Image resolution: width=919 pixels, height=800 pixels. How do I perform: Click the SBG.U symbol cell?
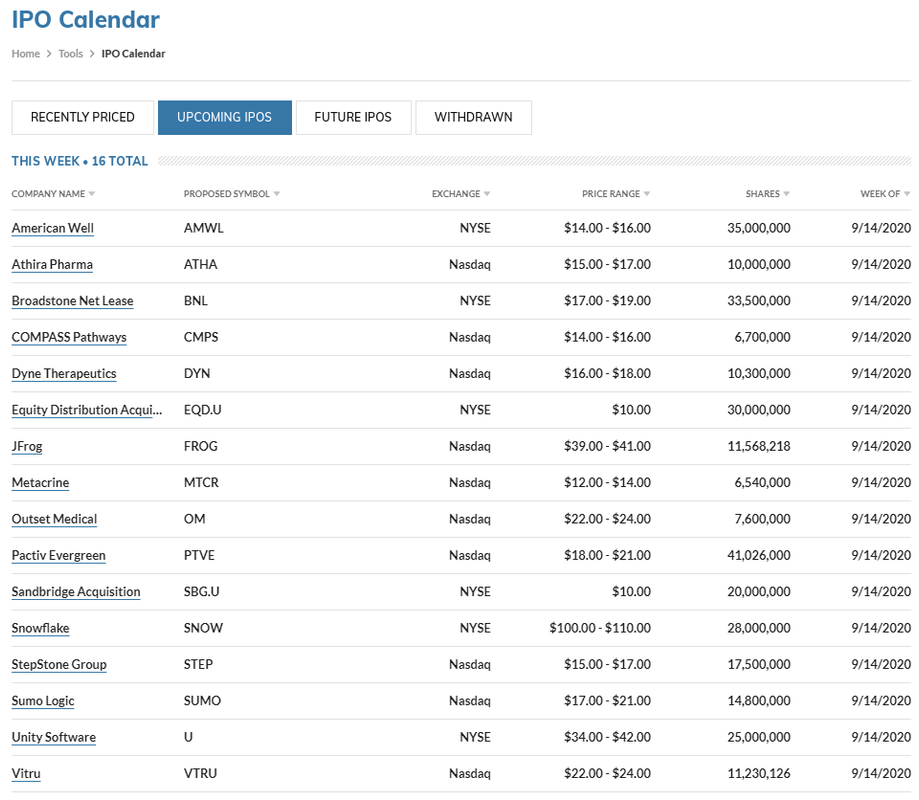tap(202, 592)
